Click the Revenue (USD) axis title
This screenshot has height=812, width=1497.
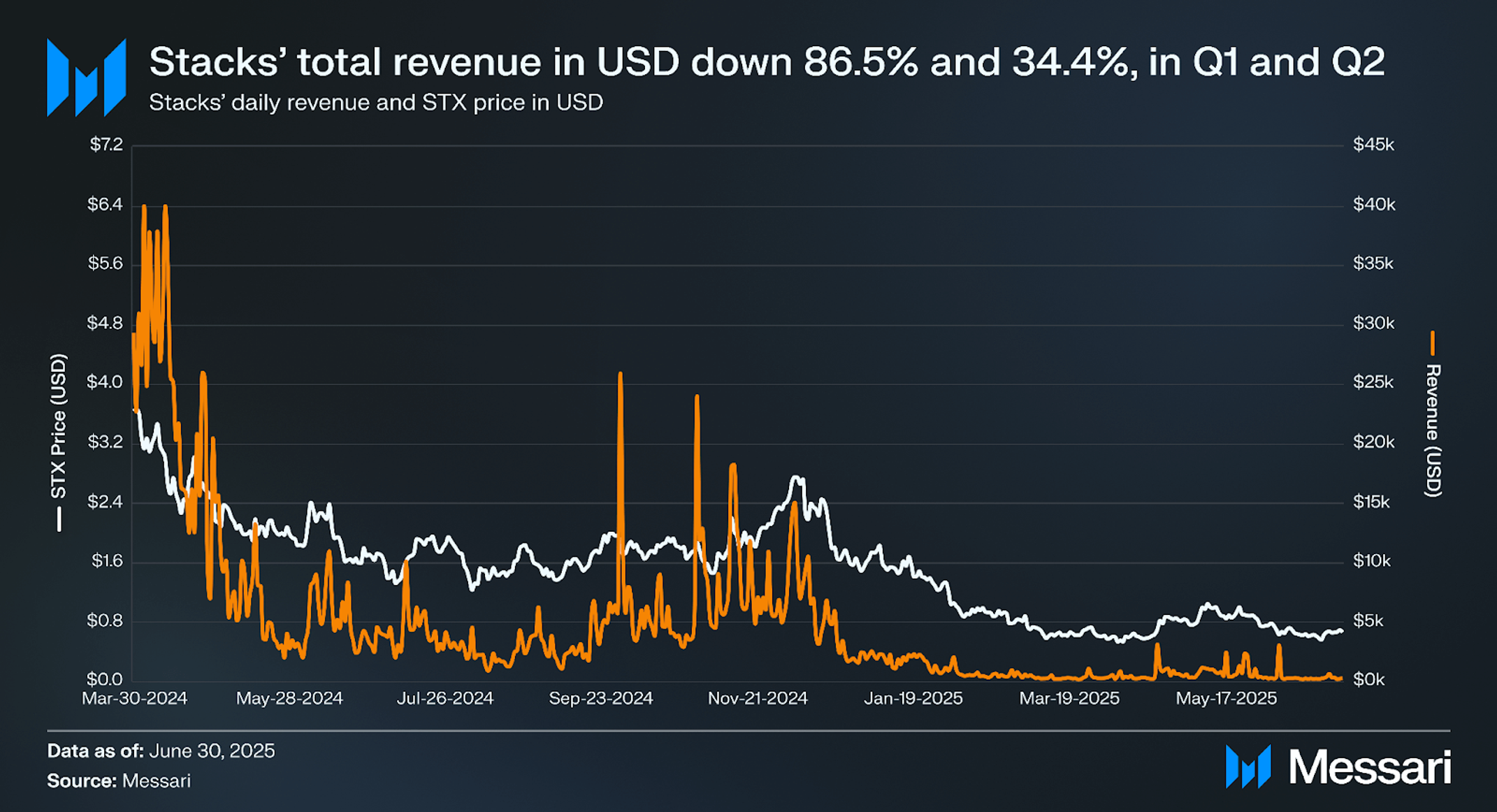tap(1433, 430)
